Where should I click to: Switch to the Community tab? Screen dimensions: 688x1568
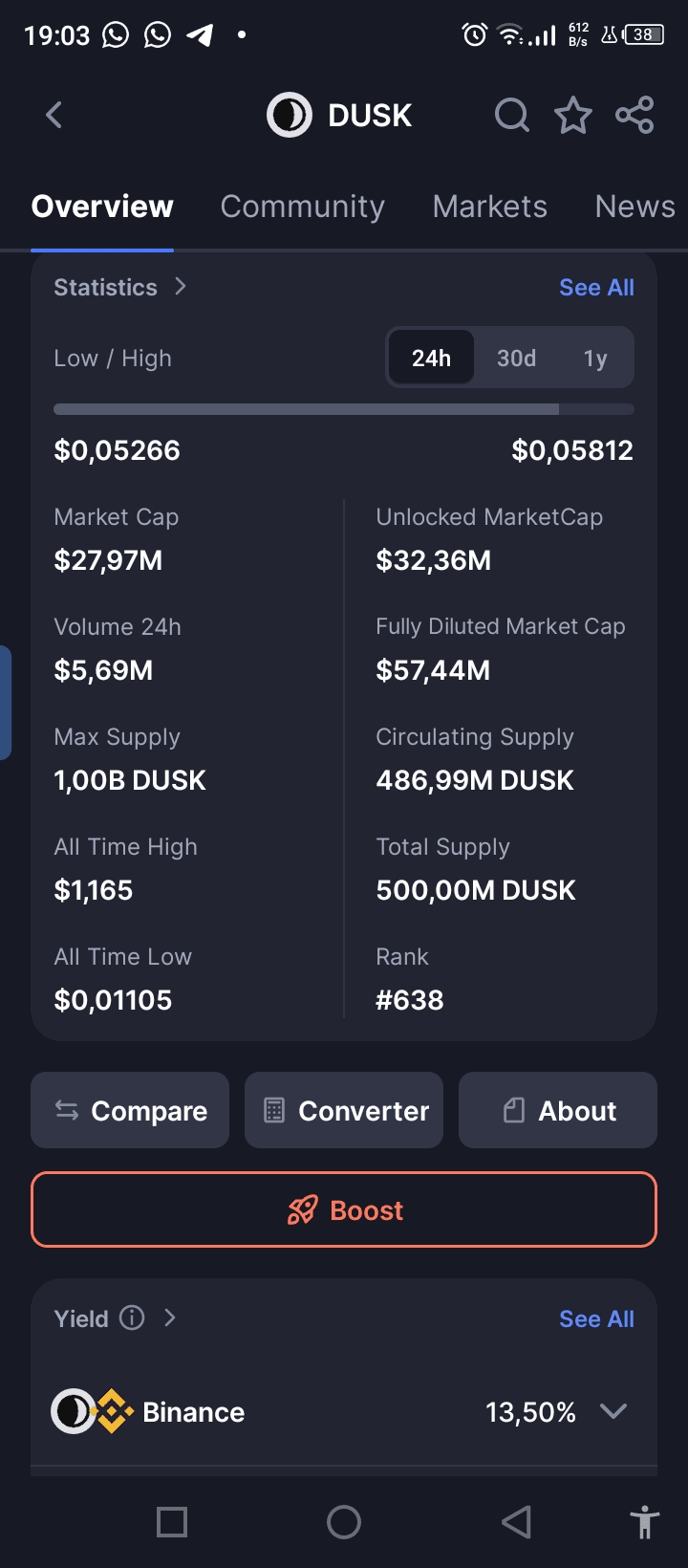coord(302,207)
